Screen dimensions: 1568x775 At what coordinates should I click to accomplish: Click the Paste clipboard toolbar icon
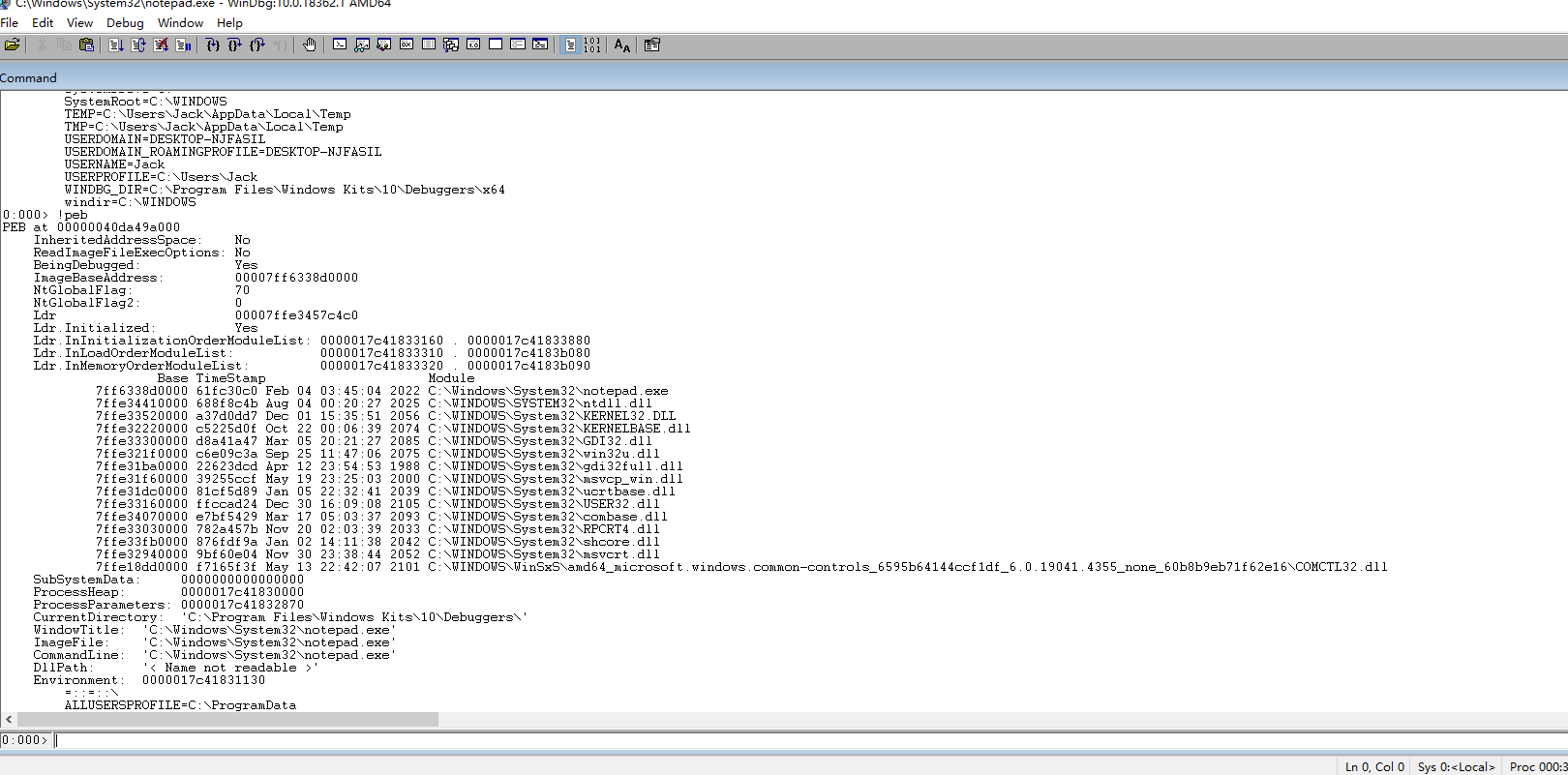[x=86, y=45]
